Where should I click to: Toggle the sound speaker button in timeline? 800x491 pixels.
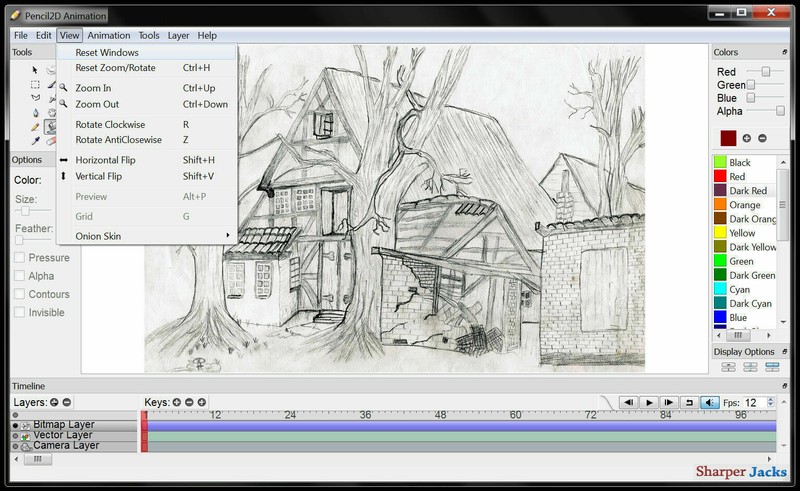709,403
